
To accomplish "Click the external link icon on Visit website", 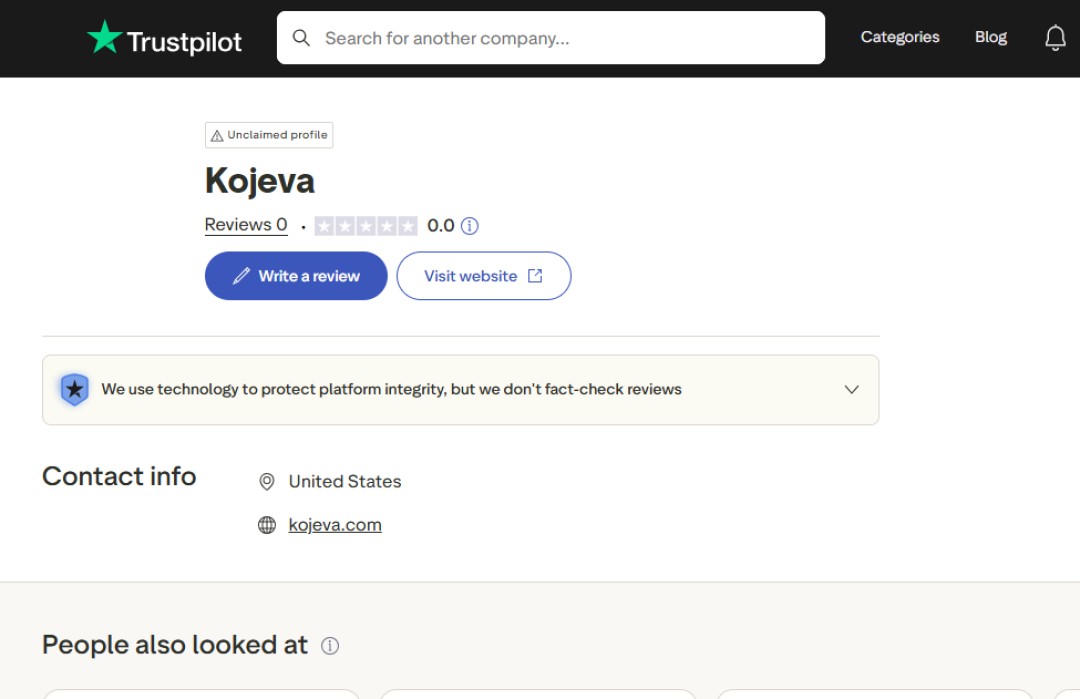I will 535,276.
